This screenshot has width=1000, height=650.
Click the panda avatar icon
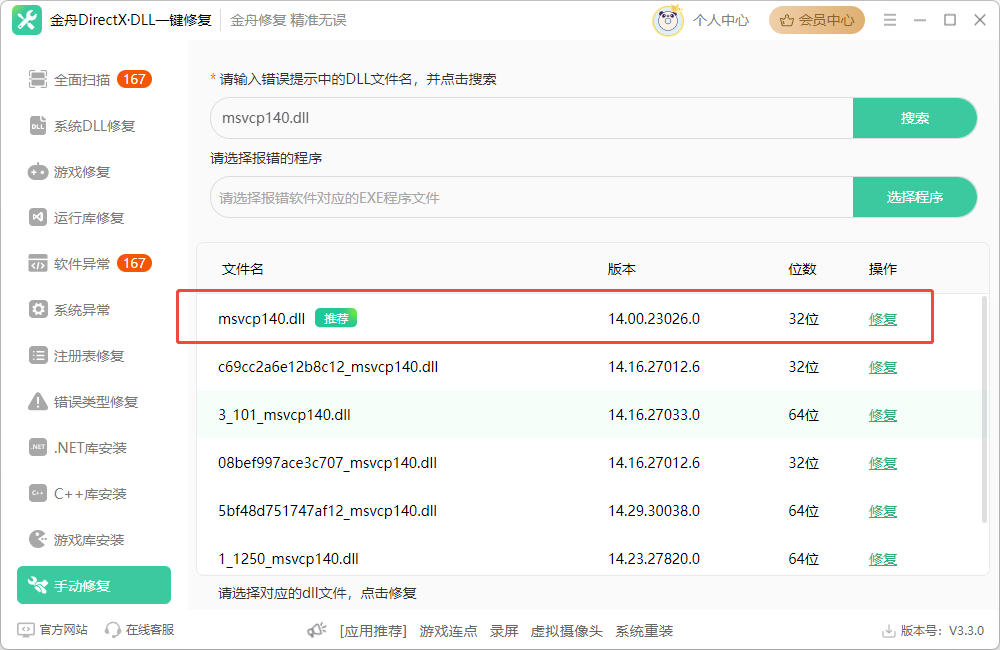(667, 20)
